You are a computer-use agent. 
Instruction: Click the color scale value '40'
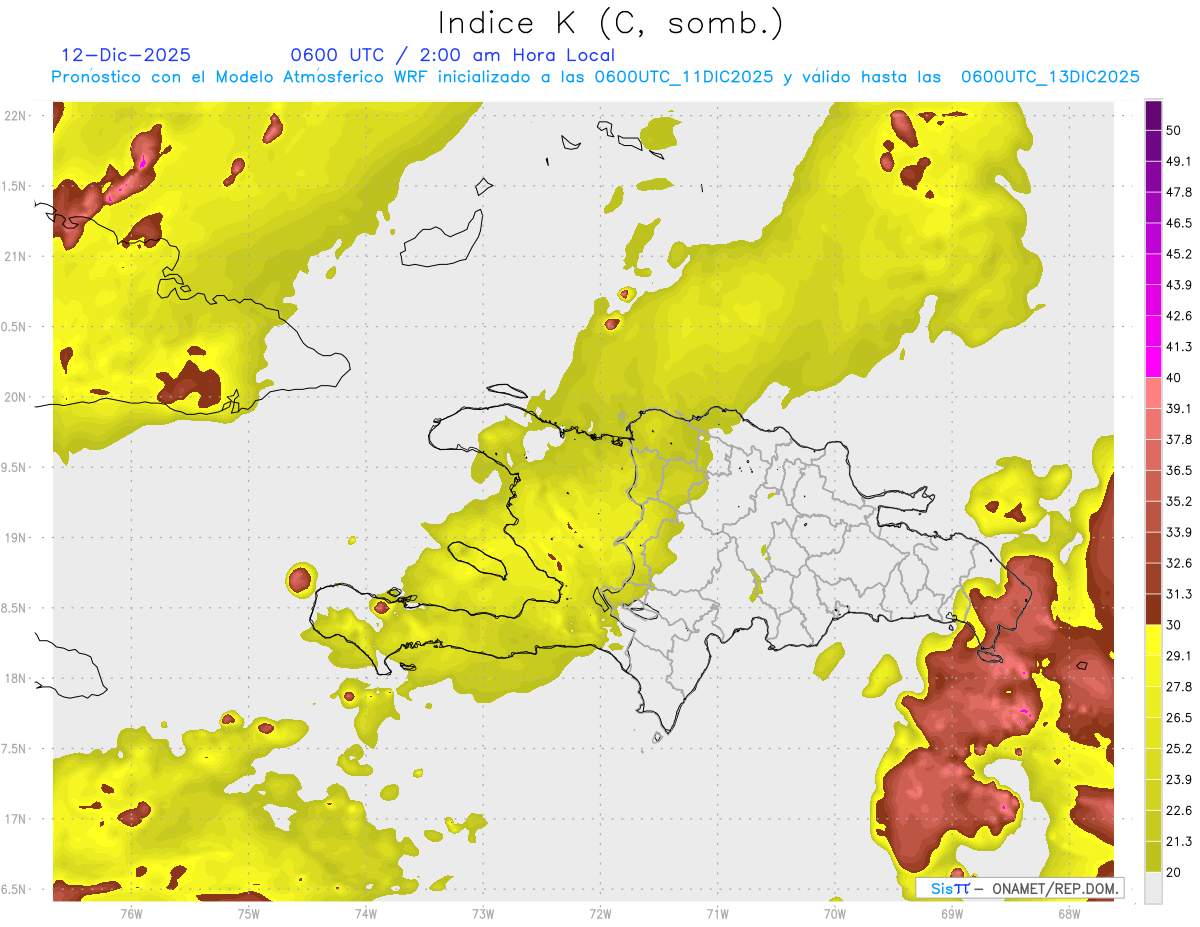[1175, 378]
